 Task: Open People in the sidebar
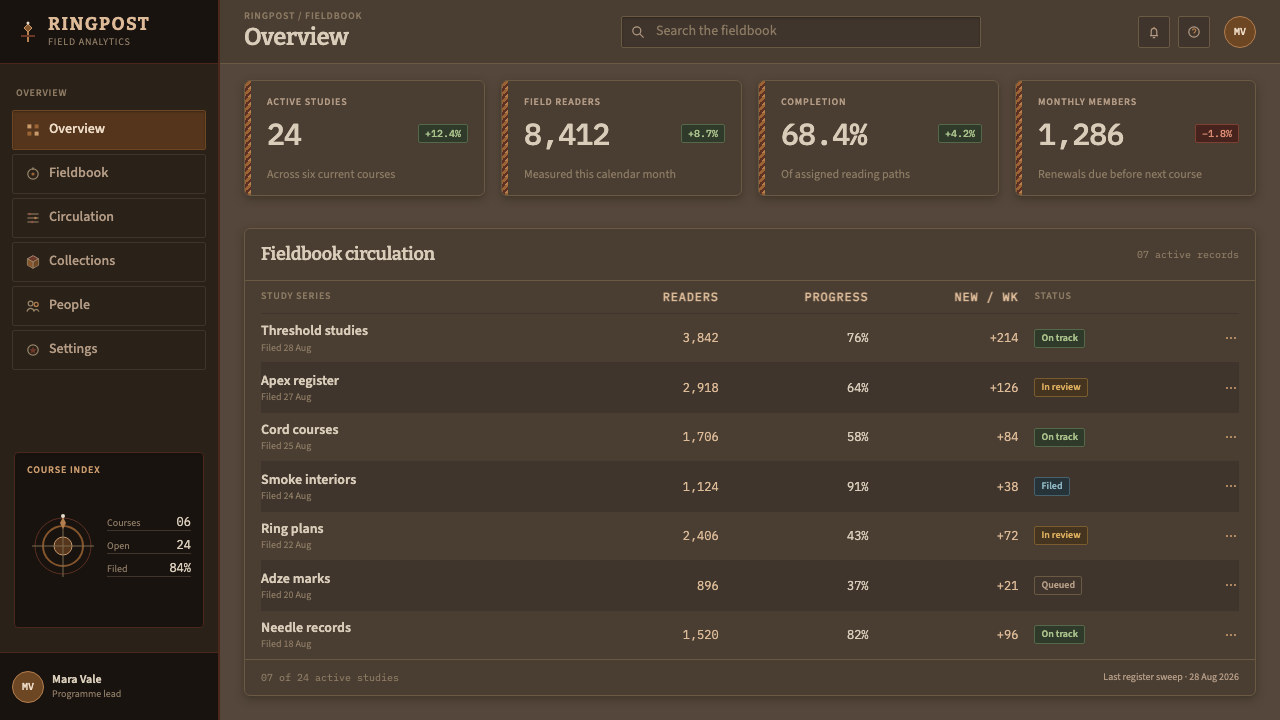[109, 306]
